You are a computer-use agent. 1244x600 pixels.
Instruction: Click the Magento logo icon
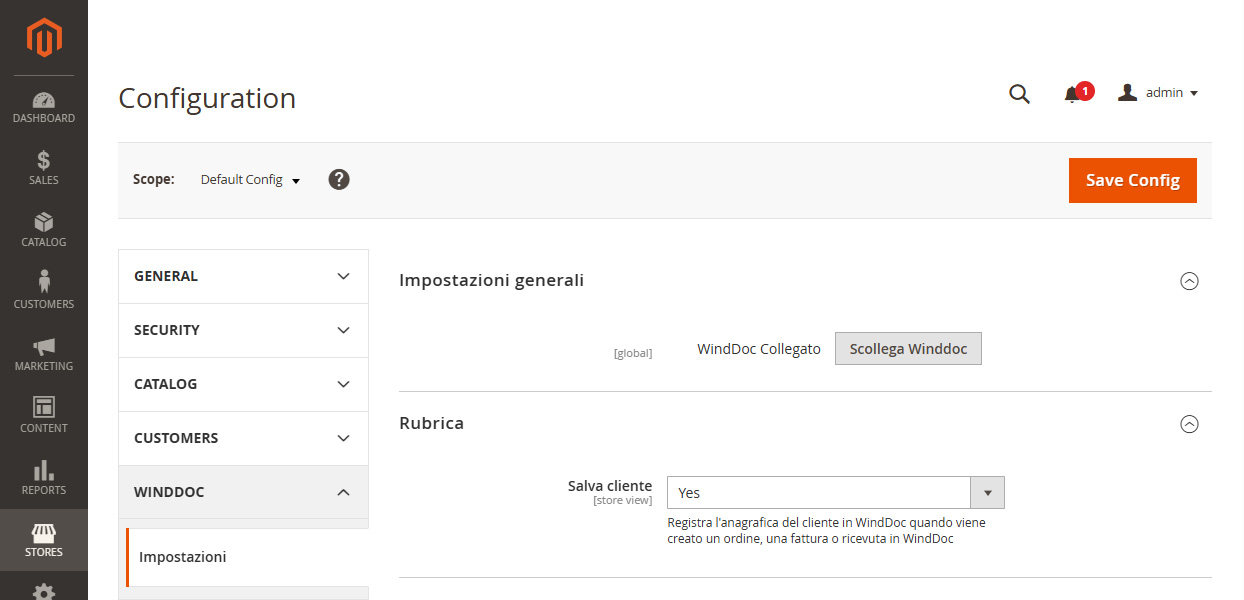(44, 38)
